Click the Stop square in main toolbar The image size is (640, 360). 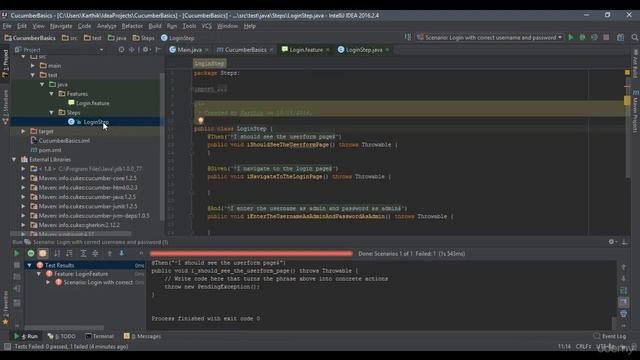click(606, 37)
